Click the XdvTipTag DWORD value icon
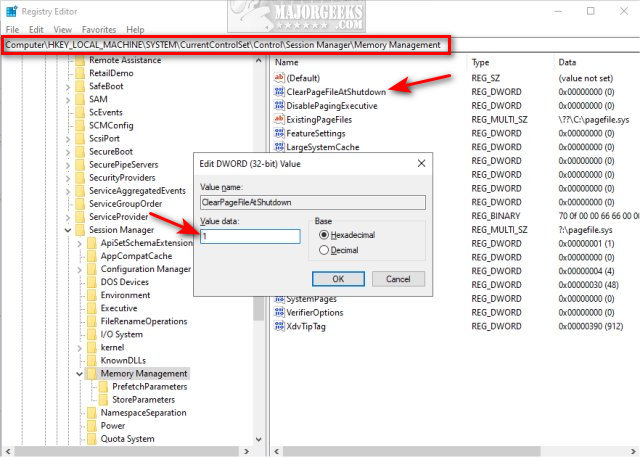Screen dimensions: 640x457 click(x=279, y=326)
